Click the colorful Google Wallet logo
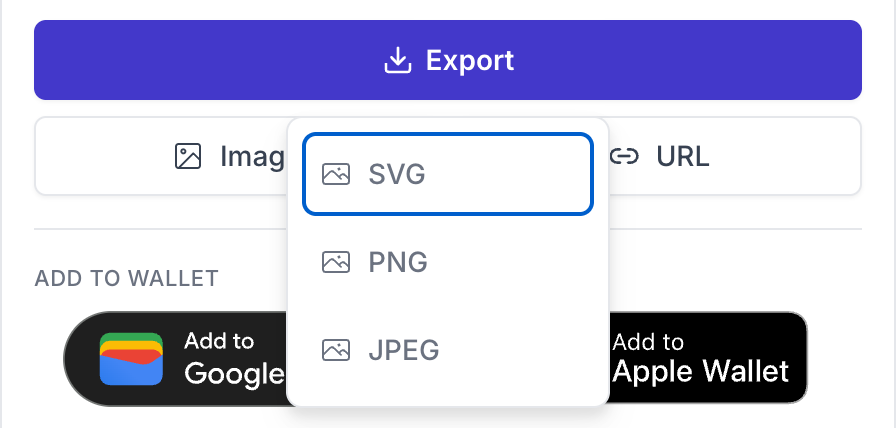The image size is (896, 428). 131,359
